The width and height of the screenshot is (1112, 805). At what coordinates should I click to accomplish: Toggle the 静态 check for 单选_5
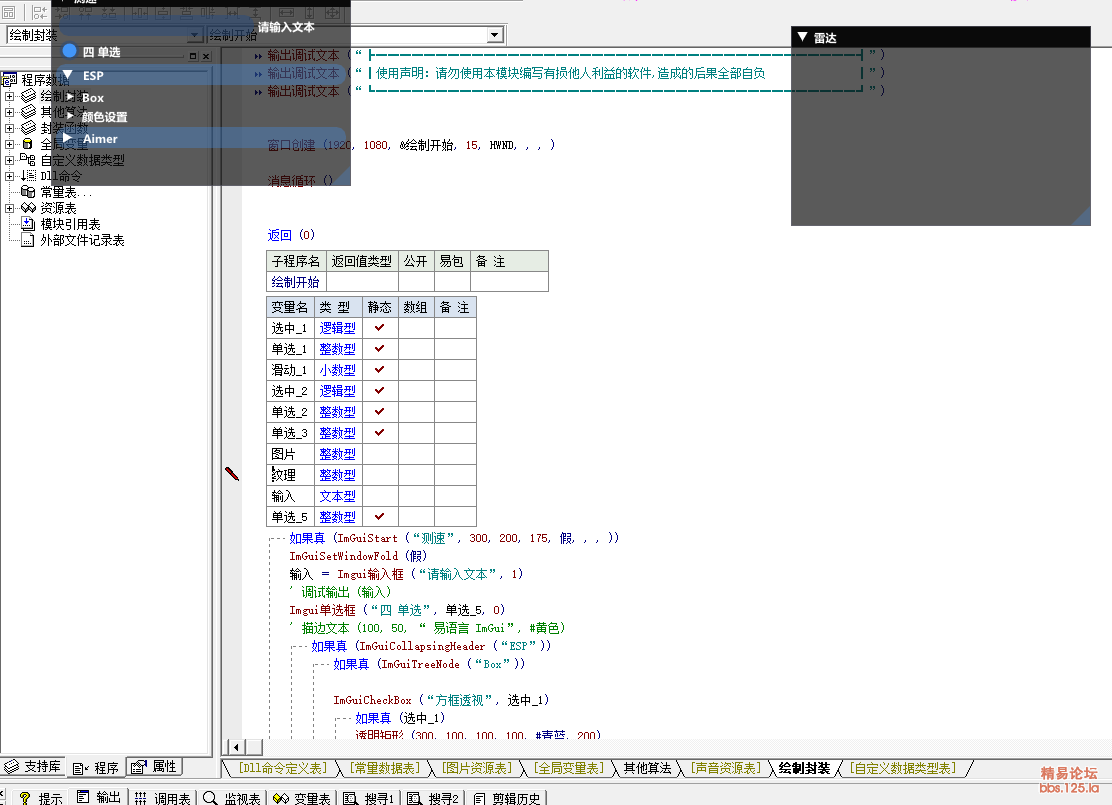click(x=379, y=516)
